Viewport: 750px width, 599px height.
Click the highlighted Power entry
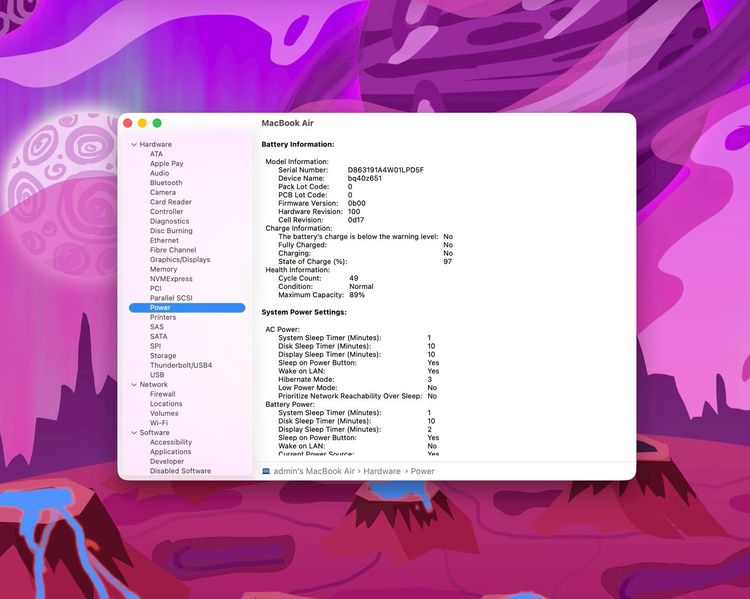(187, 308)
